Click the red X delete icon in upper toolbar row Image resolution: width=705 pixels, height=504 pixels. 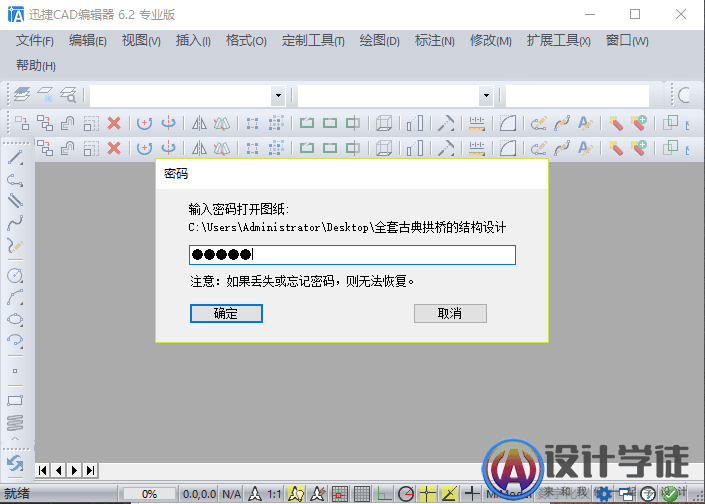pyautogui.click(x=114, y=123)
